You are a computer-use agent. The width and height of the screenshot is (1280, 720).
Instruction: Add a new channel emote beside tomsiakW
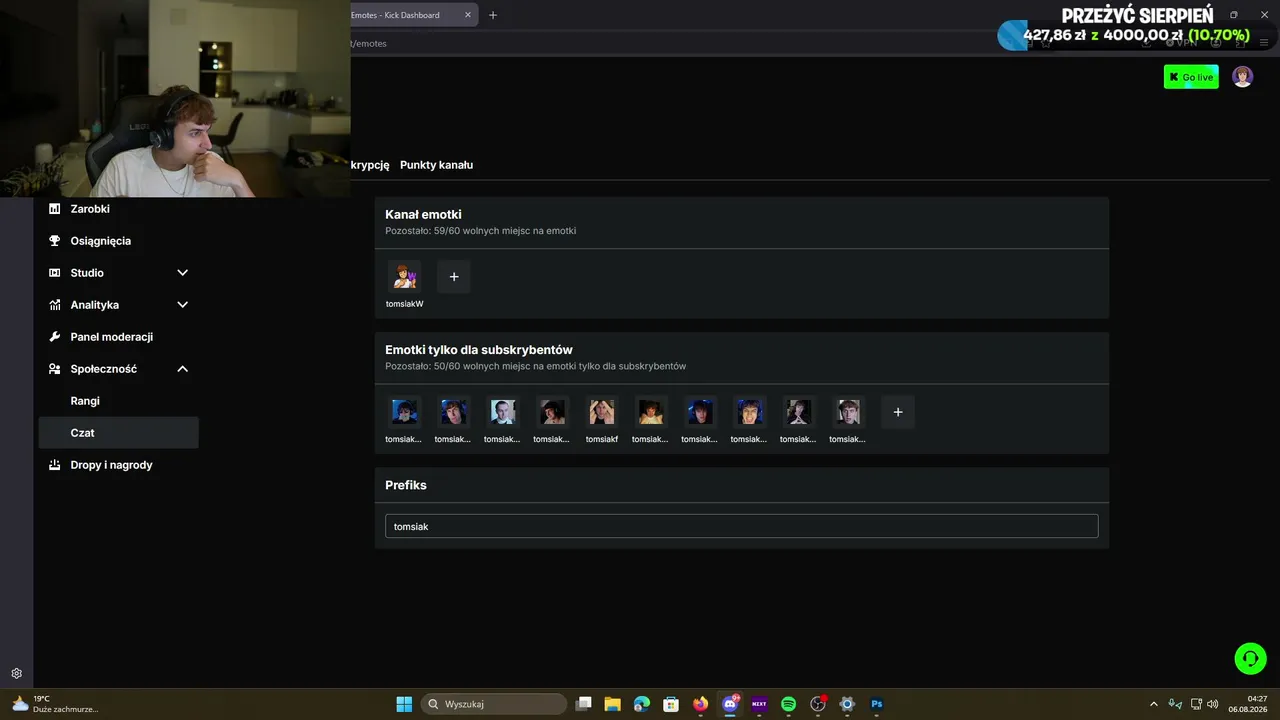453,276
